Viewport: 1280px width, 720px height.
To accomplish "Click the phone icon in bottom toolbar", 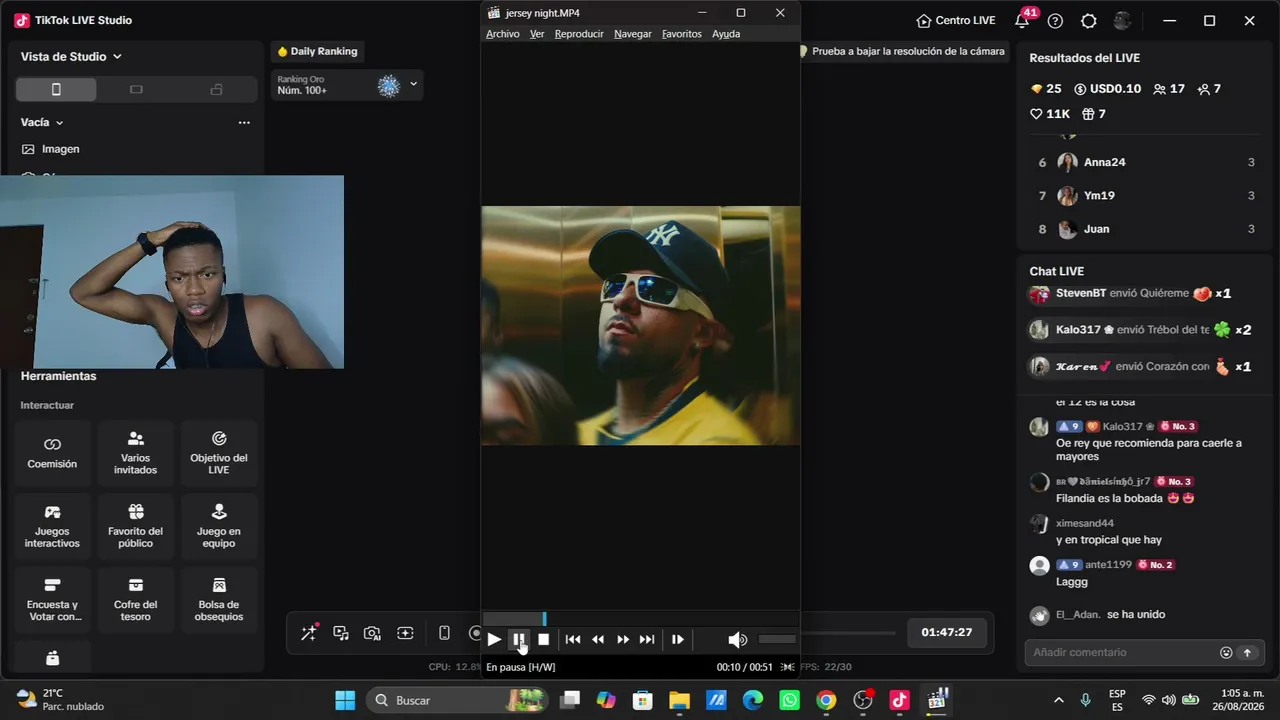I will [445, 633].
